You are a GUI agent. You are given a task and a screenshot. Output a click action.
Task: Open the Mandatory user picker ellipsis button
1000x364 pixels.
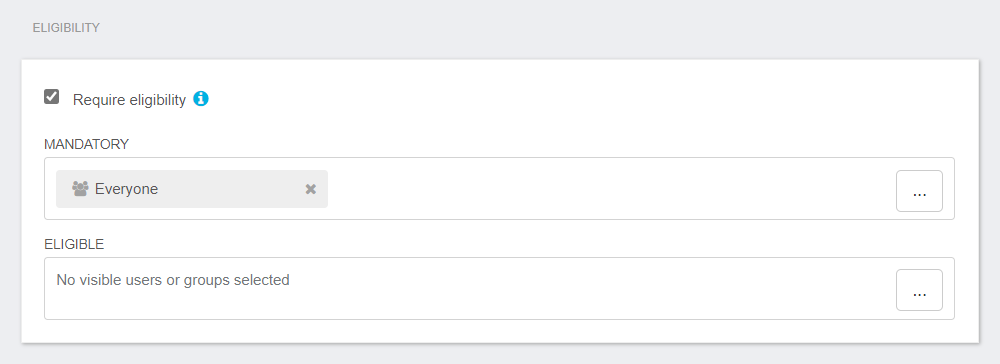click(x=919, y=191)
